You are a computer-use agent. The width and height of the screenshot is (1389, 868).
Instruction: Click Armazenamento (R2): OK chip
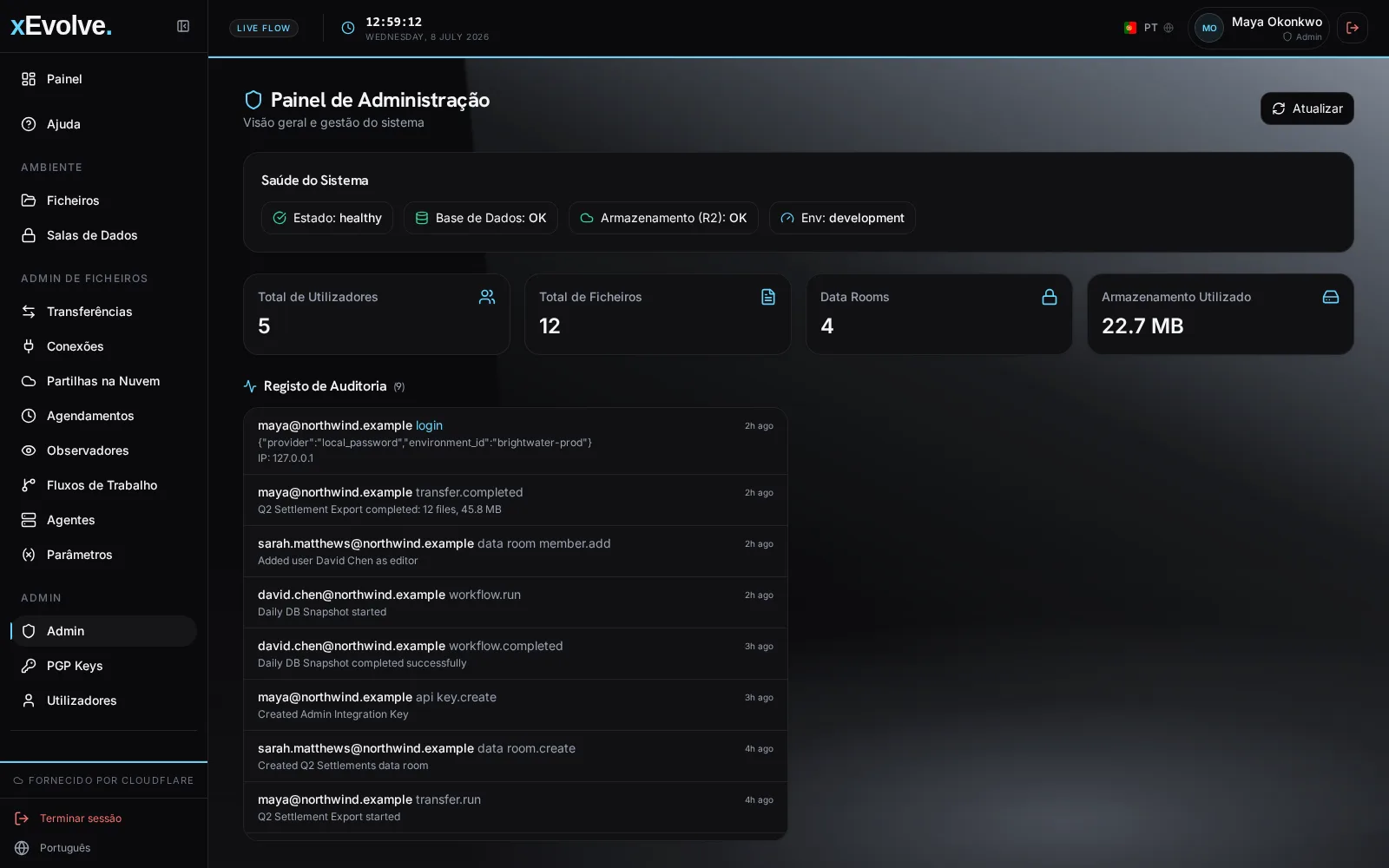pos(663,218)
